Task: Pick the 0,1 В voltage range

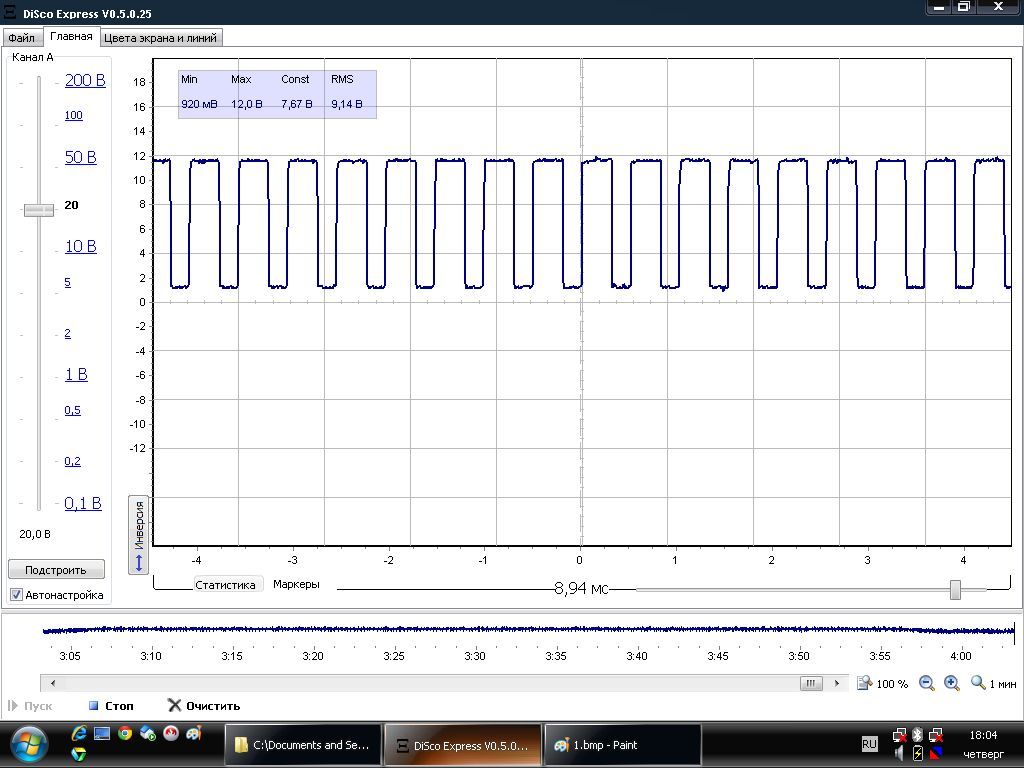Action: [x=83, y=504]
